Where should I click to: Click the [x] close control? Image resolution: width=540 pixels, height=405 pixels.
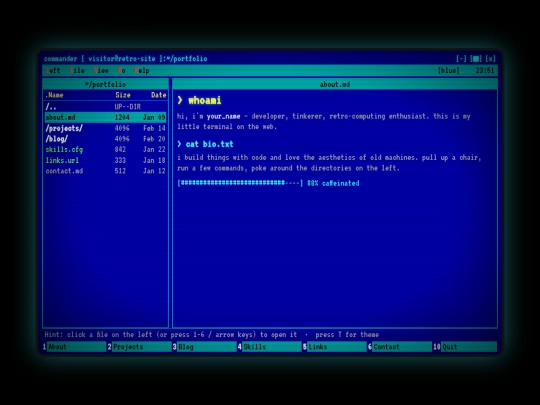[x=490, y=59]
